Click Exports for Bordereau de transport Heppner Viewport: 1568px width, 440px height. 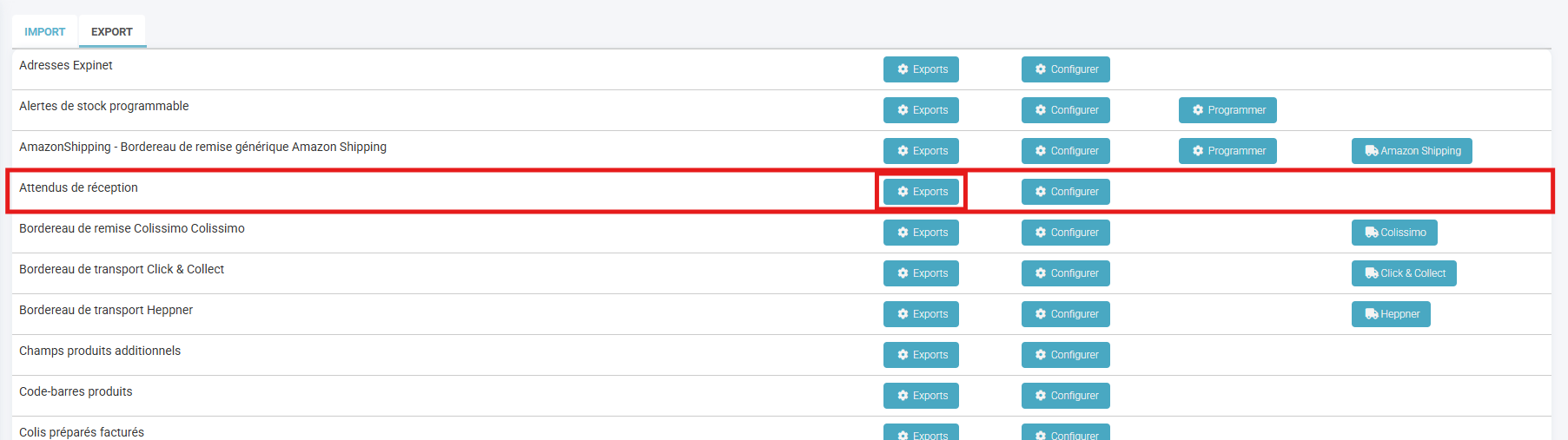[921, 314]
